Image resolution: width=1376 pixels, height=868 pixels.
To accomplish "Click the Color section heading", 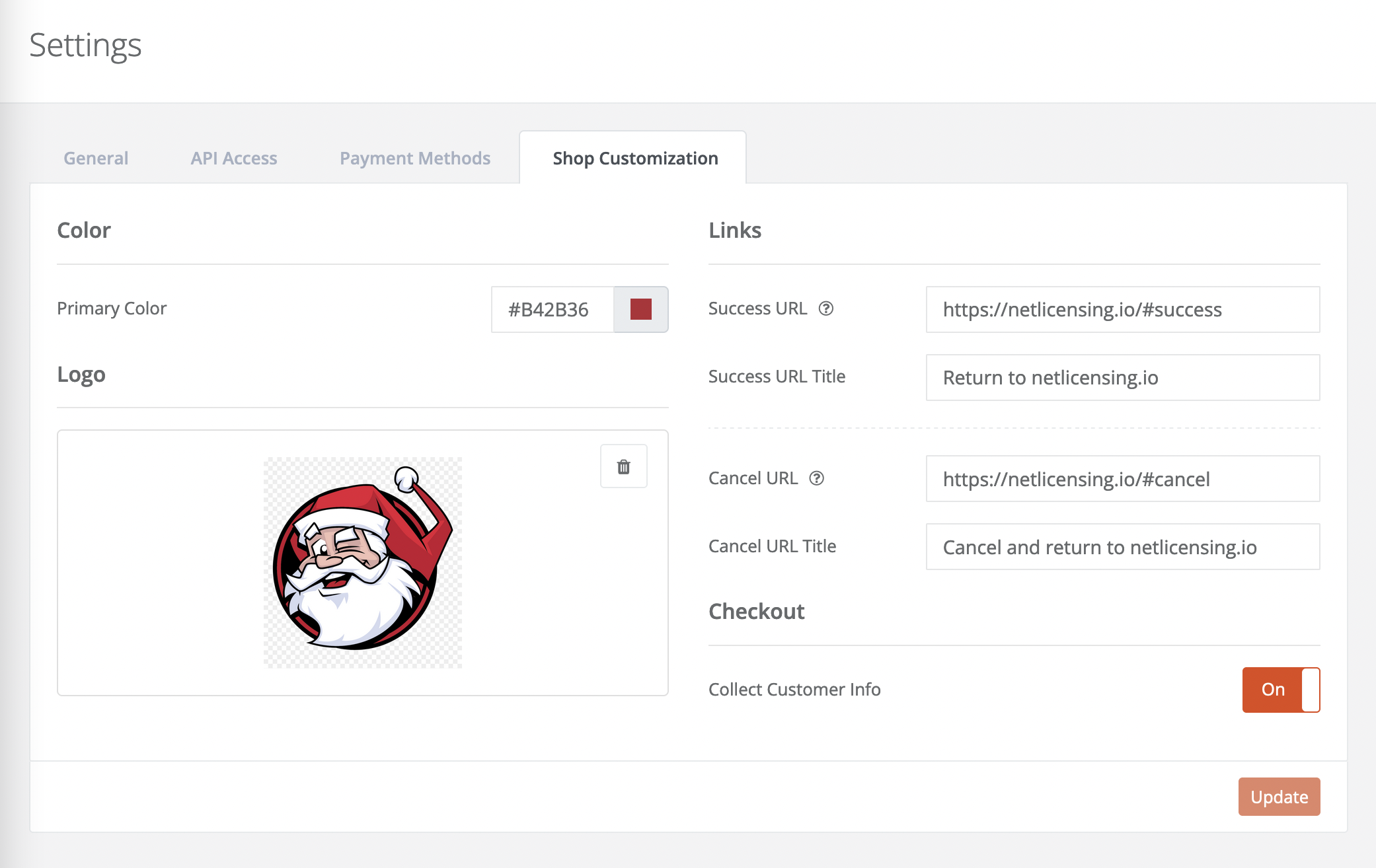I will point(84,231).
